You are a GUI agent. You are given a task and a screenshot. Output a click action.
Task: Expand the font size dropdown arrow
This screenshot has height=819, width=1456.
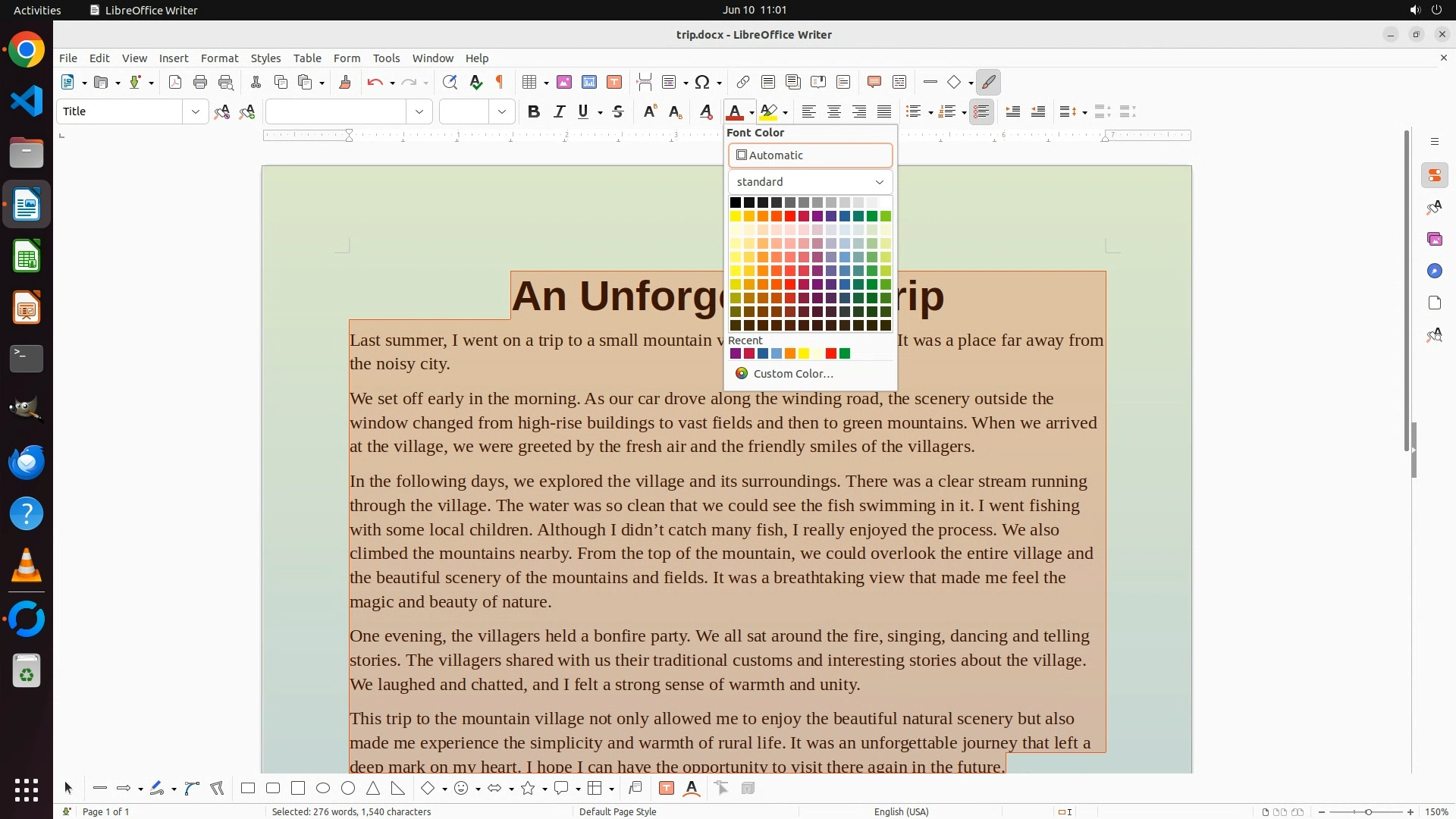(501, 112)
